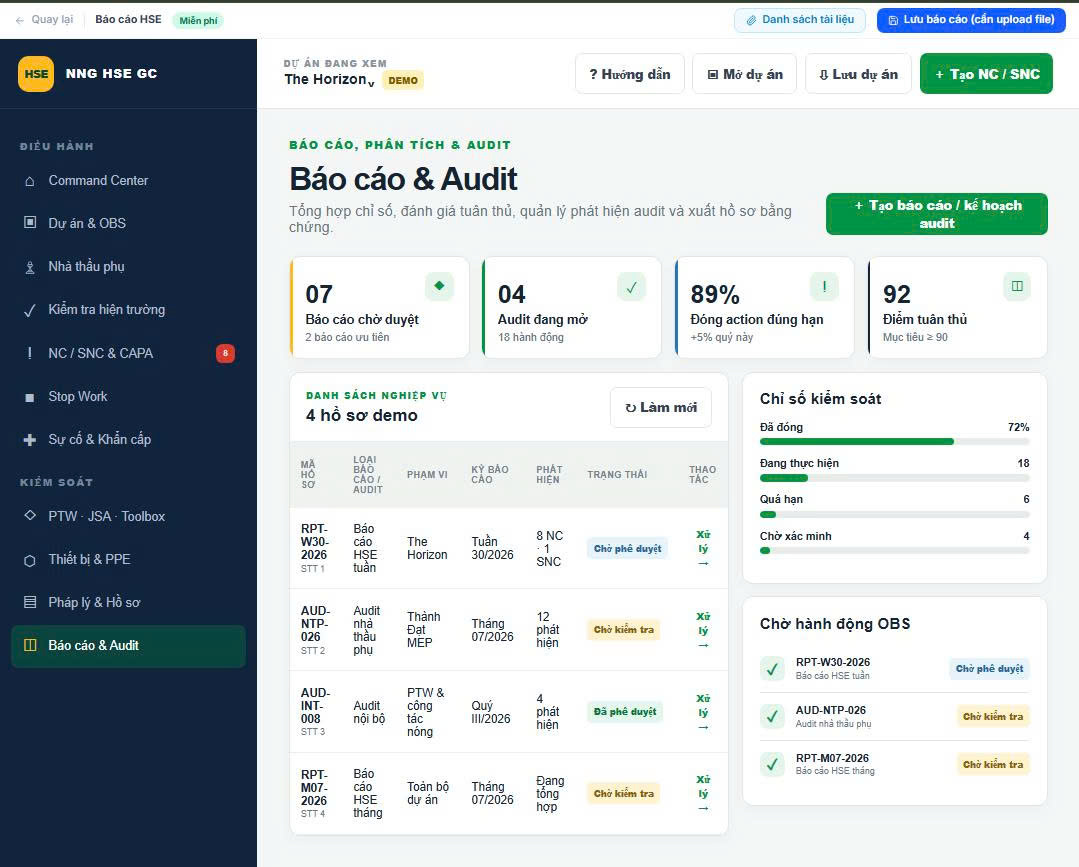Click diamond icon on Báo cáo chờ duyệt card
Image resolution: width=1079 pixels, height=867 pixels.
(x=439, y=286)
